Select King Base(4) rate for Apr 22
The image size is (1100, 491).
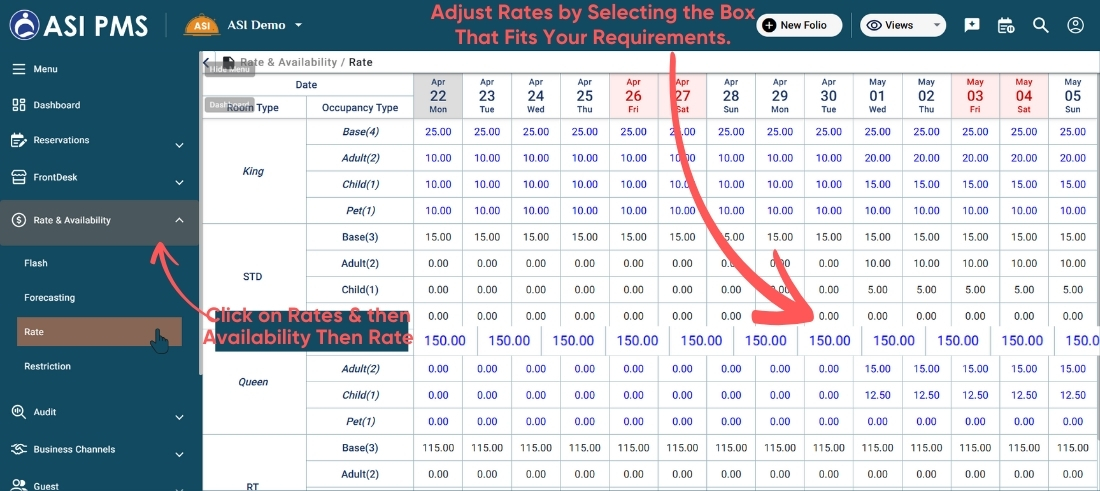438,132
